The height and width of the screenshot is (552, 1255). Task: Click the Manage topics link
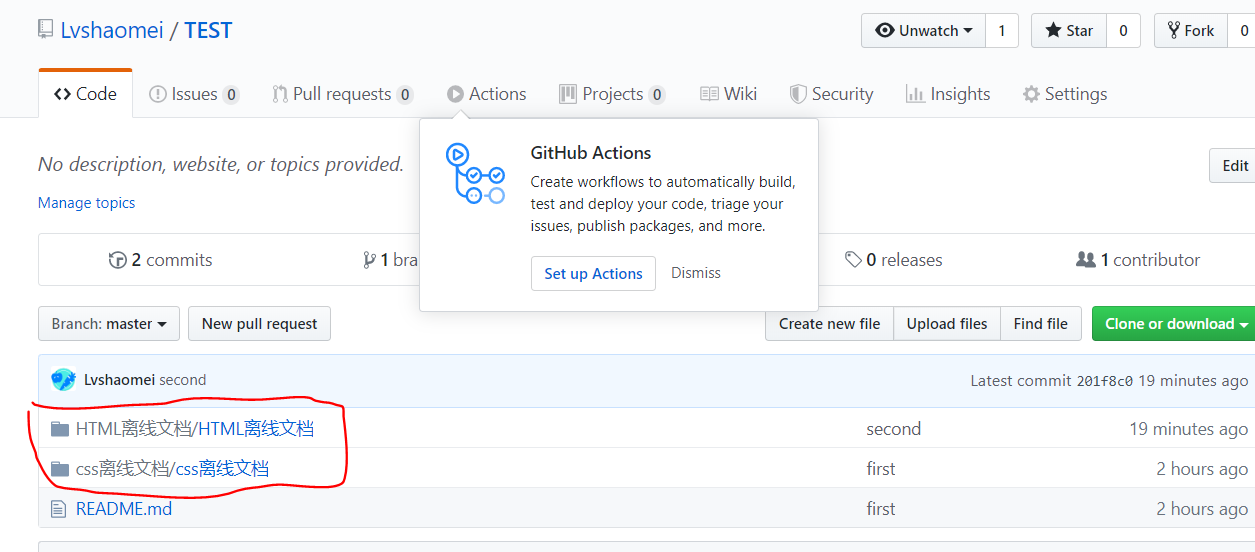pos(86,202)
